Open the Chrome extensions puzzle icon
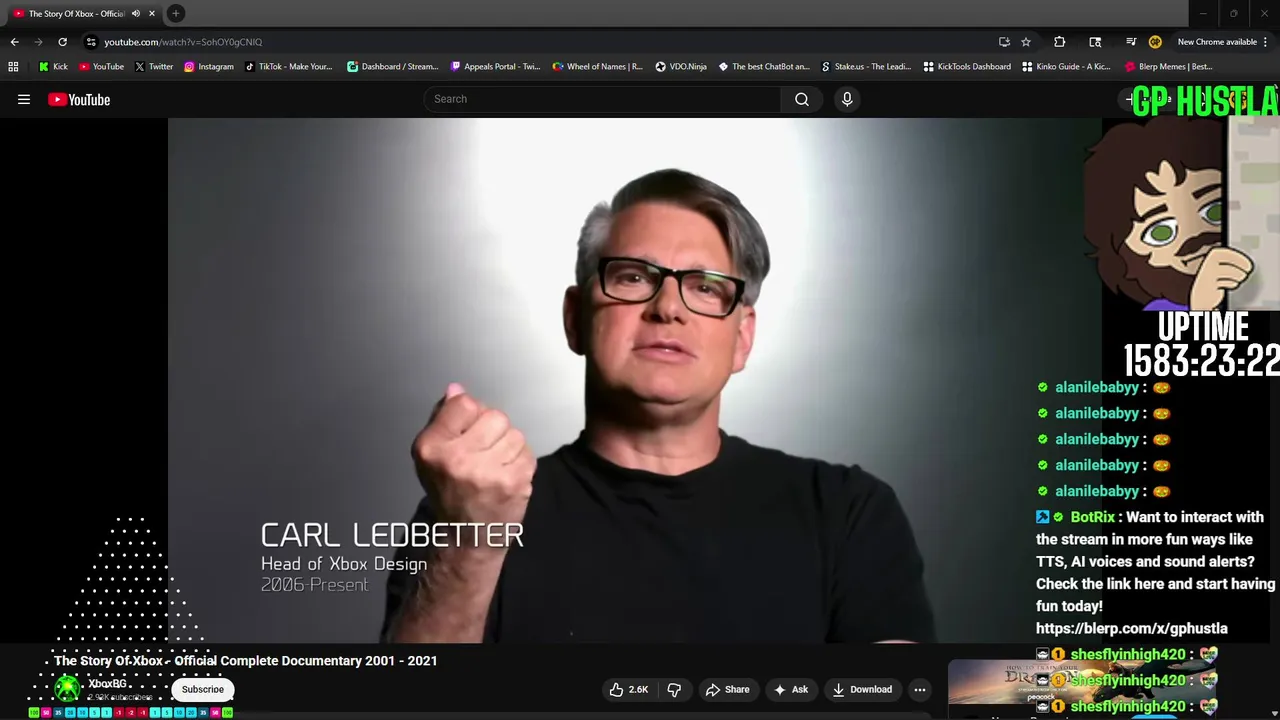Viewport: 1280px width, 720px height. 1060,42
